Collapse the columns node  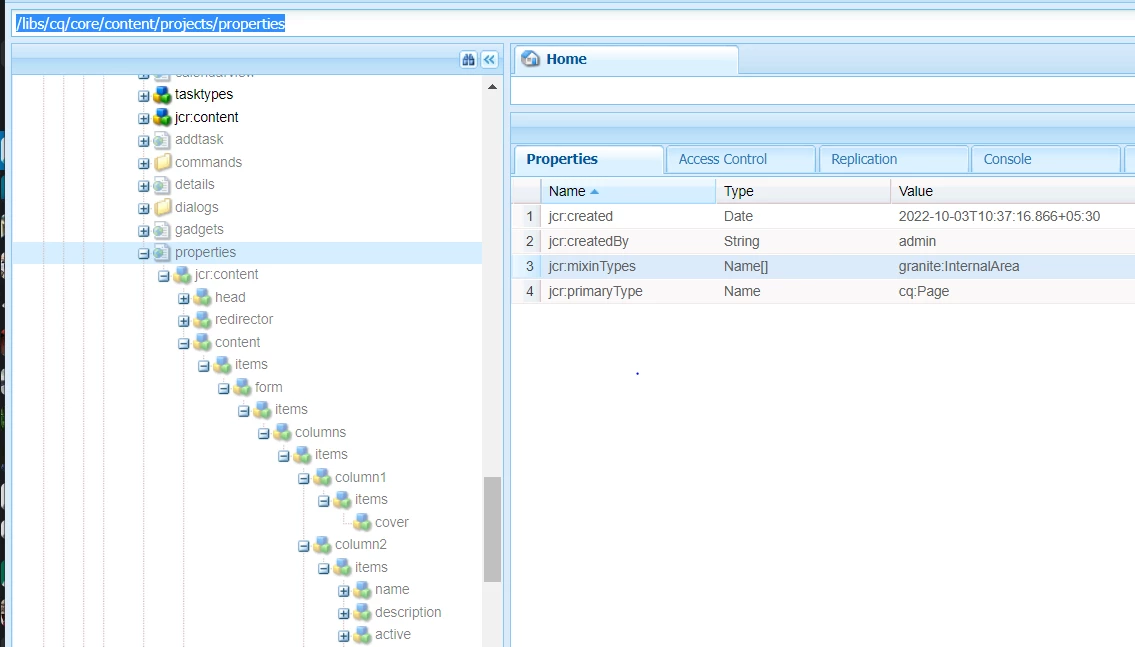[x=263, y=434]
